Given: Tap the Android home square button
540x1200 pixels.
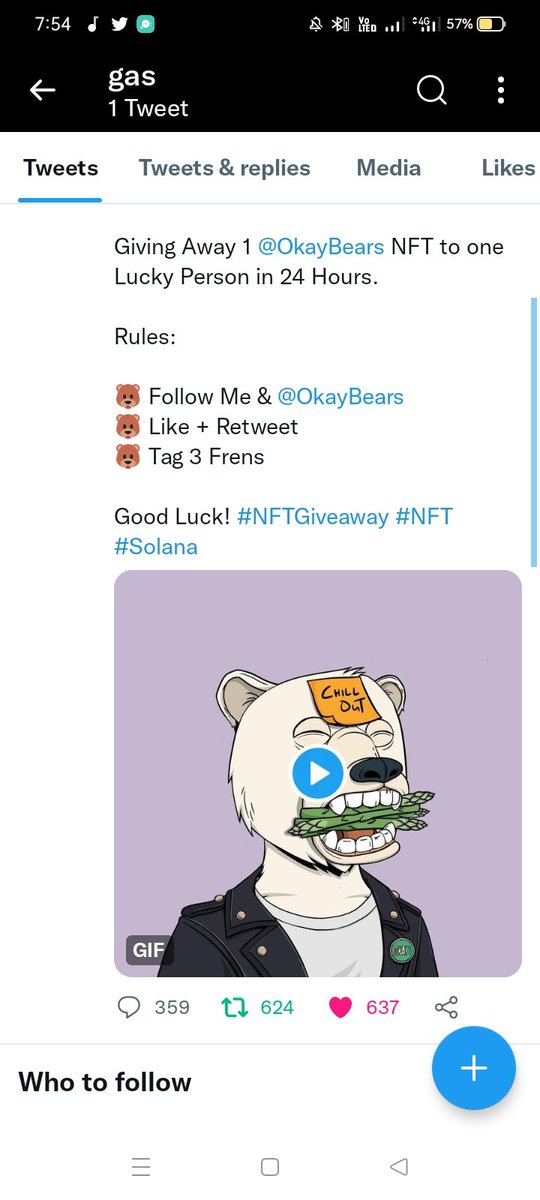Looking at the screenshot, I should click(269, 1166).
